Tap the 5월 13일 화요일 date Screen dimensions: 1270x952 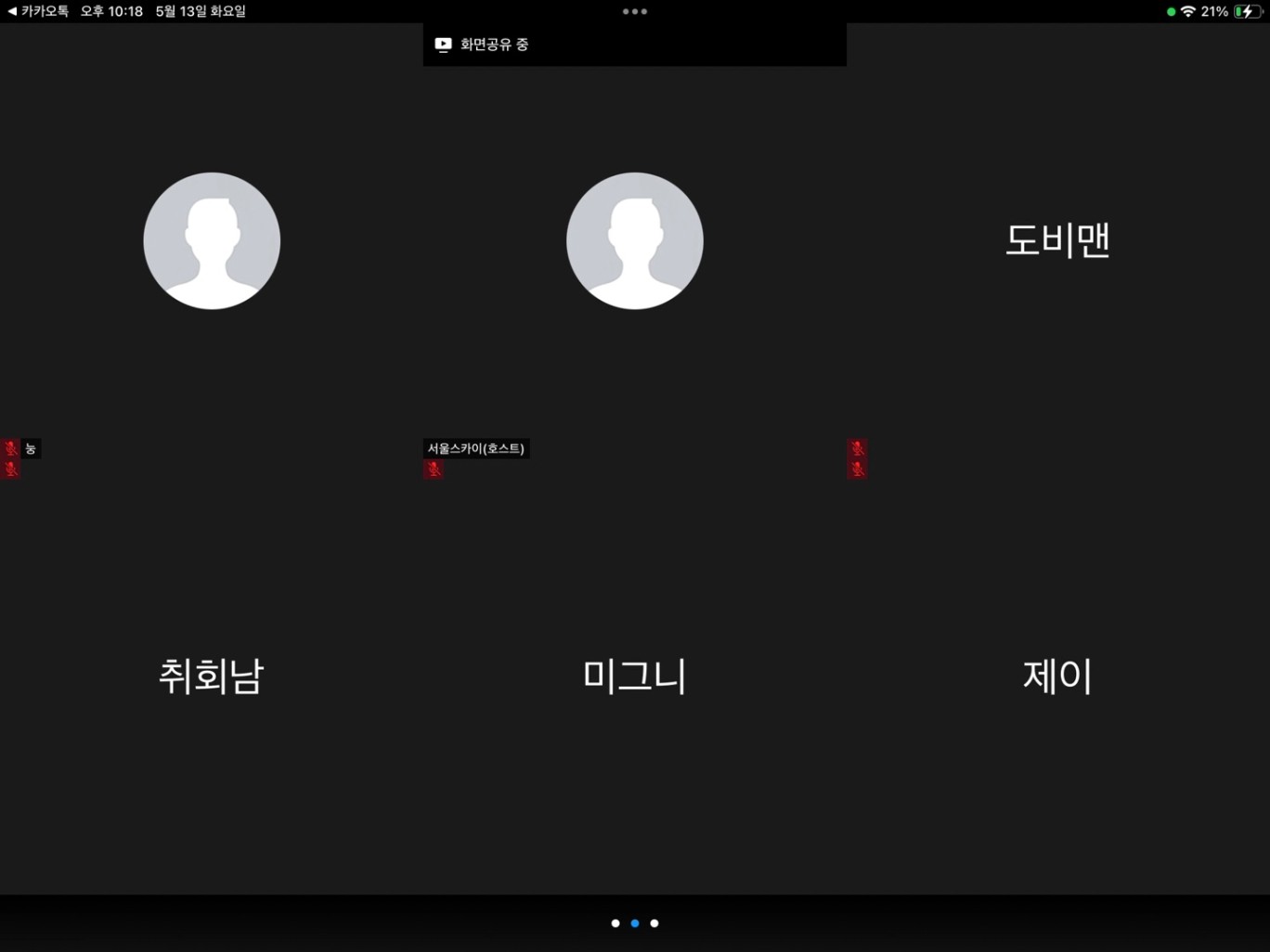(x=201, y=11)
